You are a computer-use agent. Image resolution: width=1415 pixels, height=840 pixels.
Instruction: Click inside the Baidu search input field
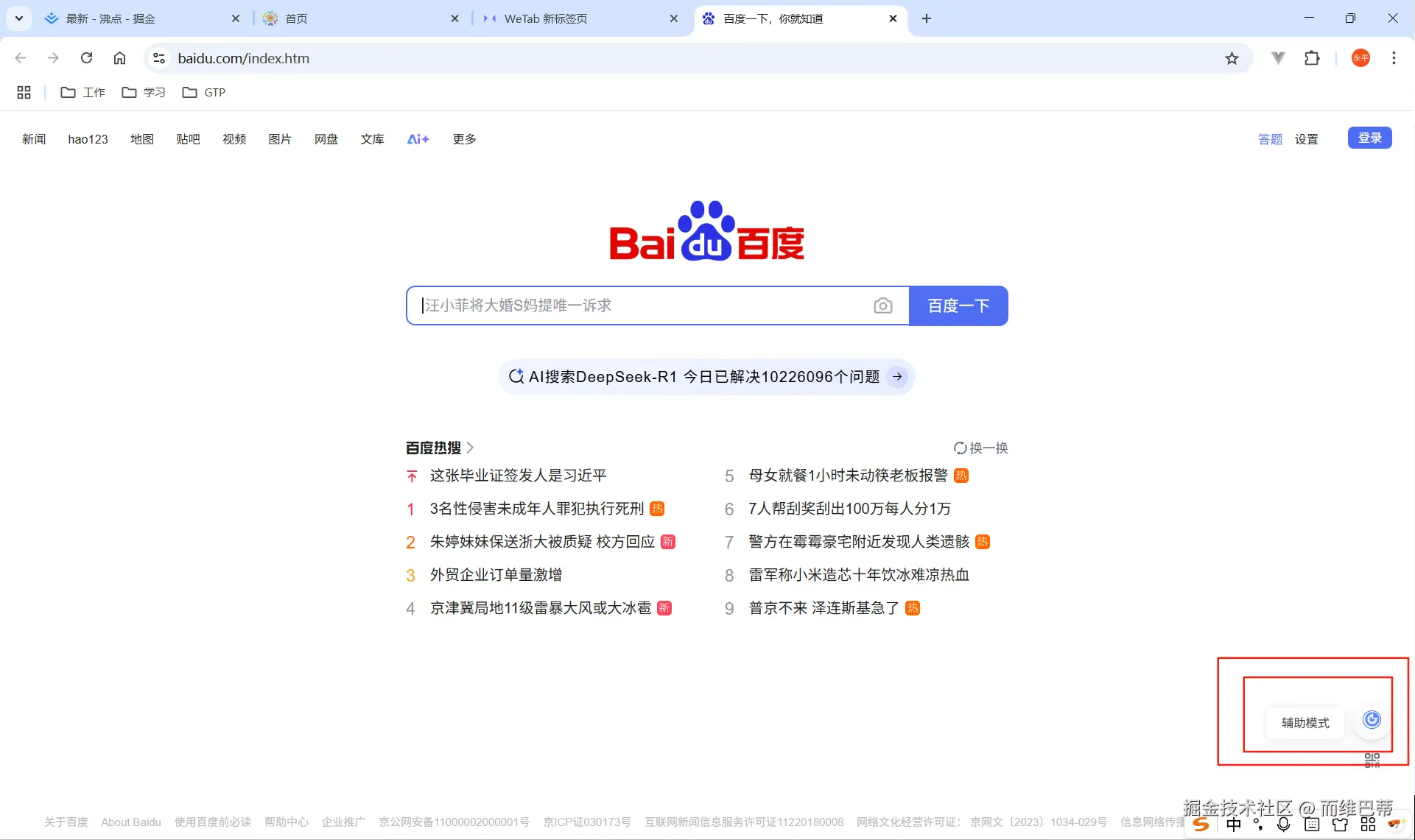[x=648, y=306]
